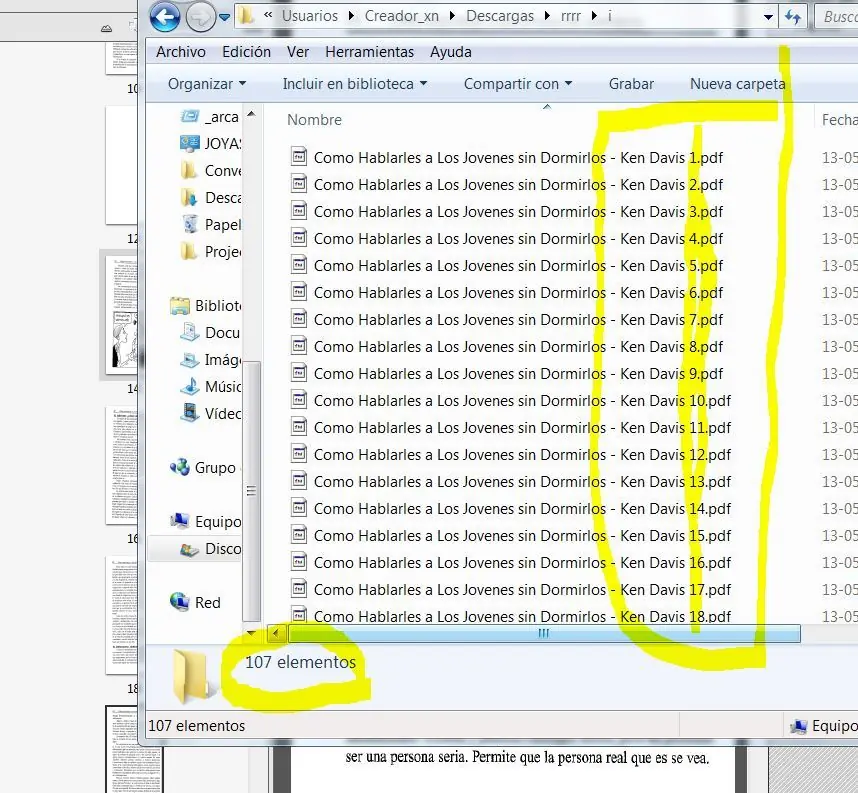Click the PDF icon of Ken Davis 5.pdf
This screenshot has width=858, height=793.
[299, 265]
